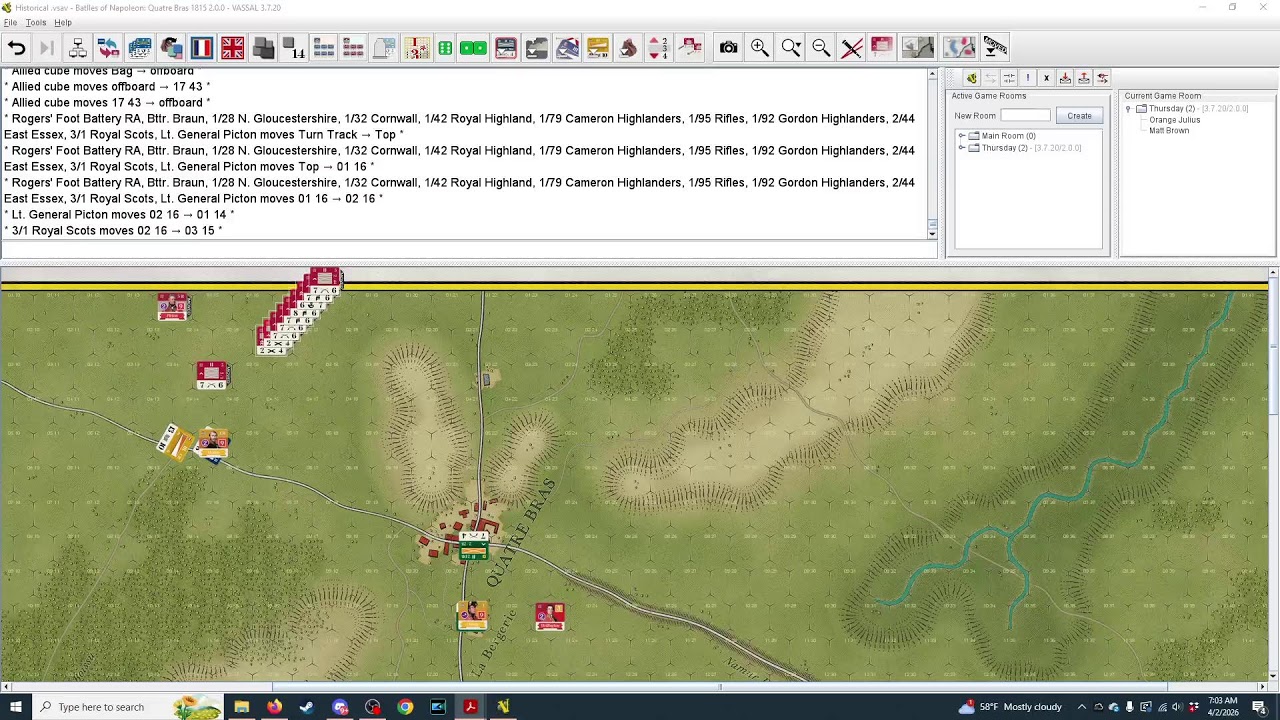Show hidden system tray icons chevron
The height and width of the screenshot is (720, 1280).
[x=1081, y=707]
